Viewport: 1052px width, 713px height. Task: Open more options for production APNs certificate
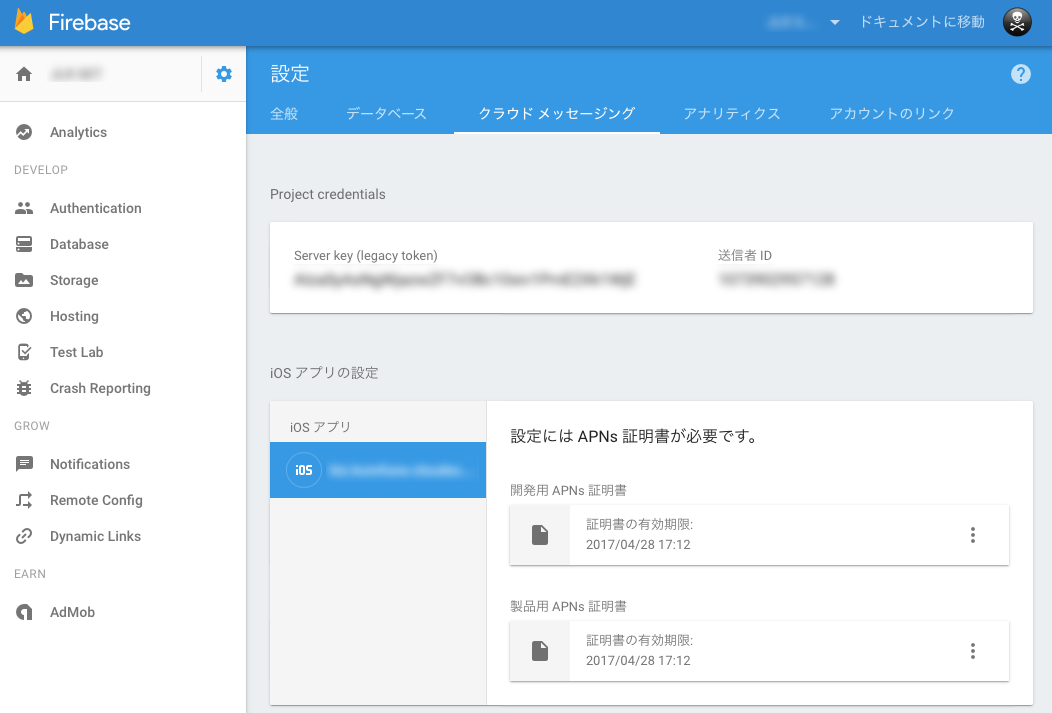(973, 651)
